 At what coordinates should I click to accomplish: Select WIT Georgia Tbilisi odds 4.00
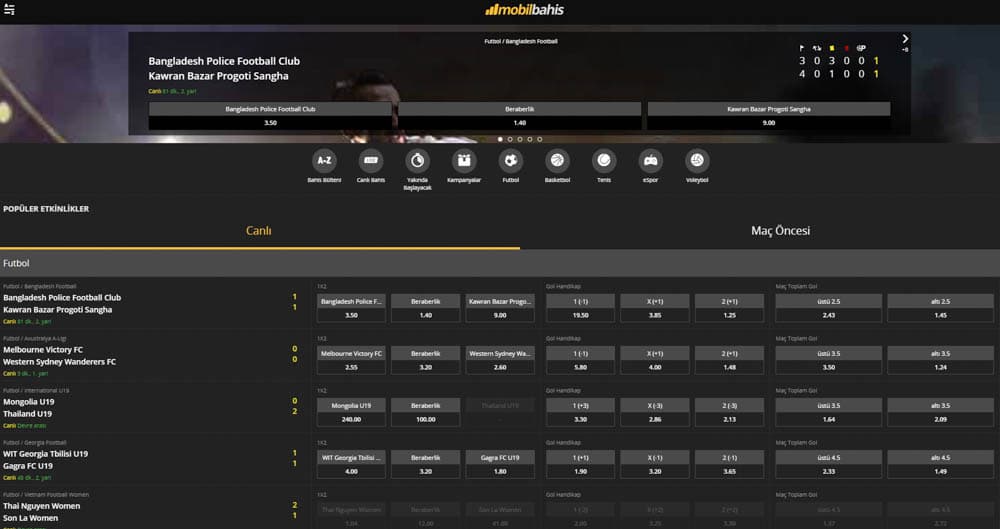(x=351, y=465)
